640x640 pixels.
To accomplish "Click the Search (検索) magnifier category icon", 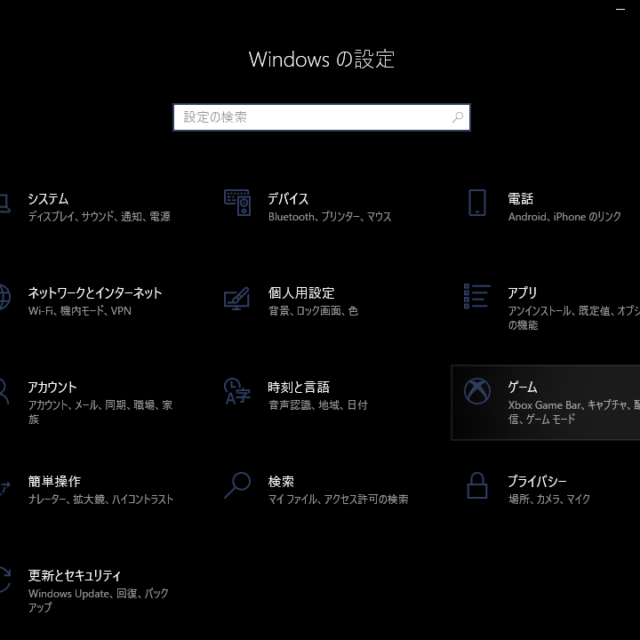I will [237, 485].
